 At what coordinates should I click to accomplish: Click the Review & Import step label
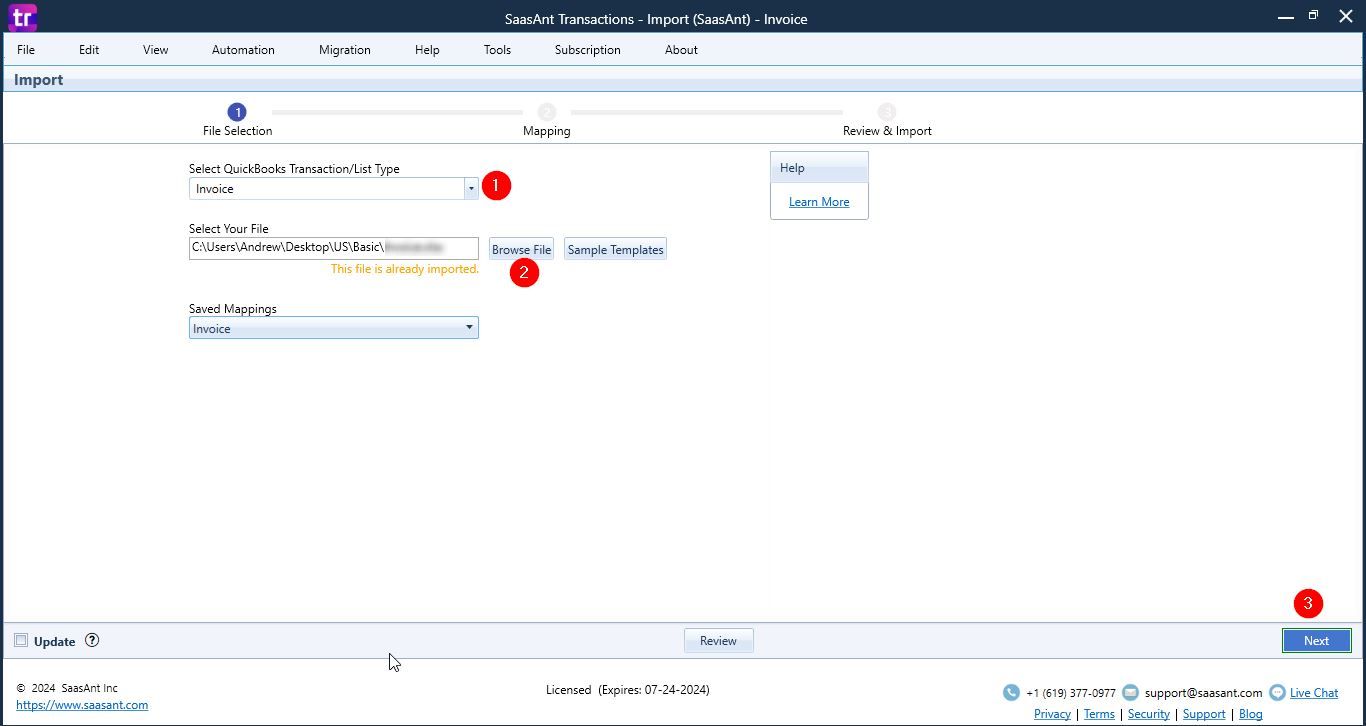click(887, 130)
